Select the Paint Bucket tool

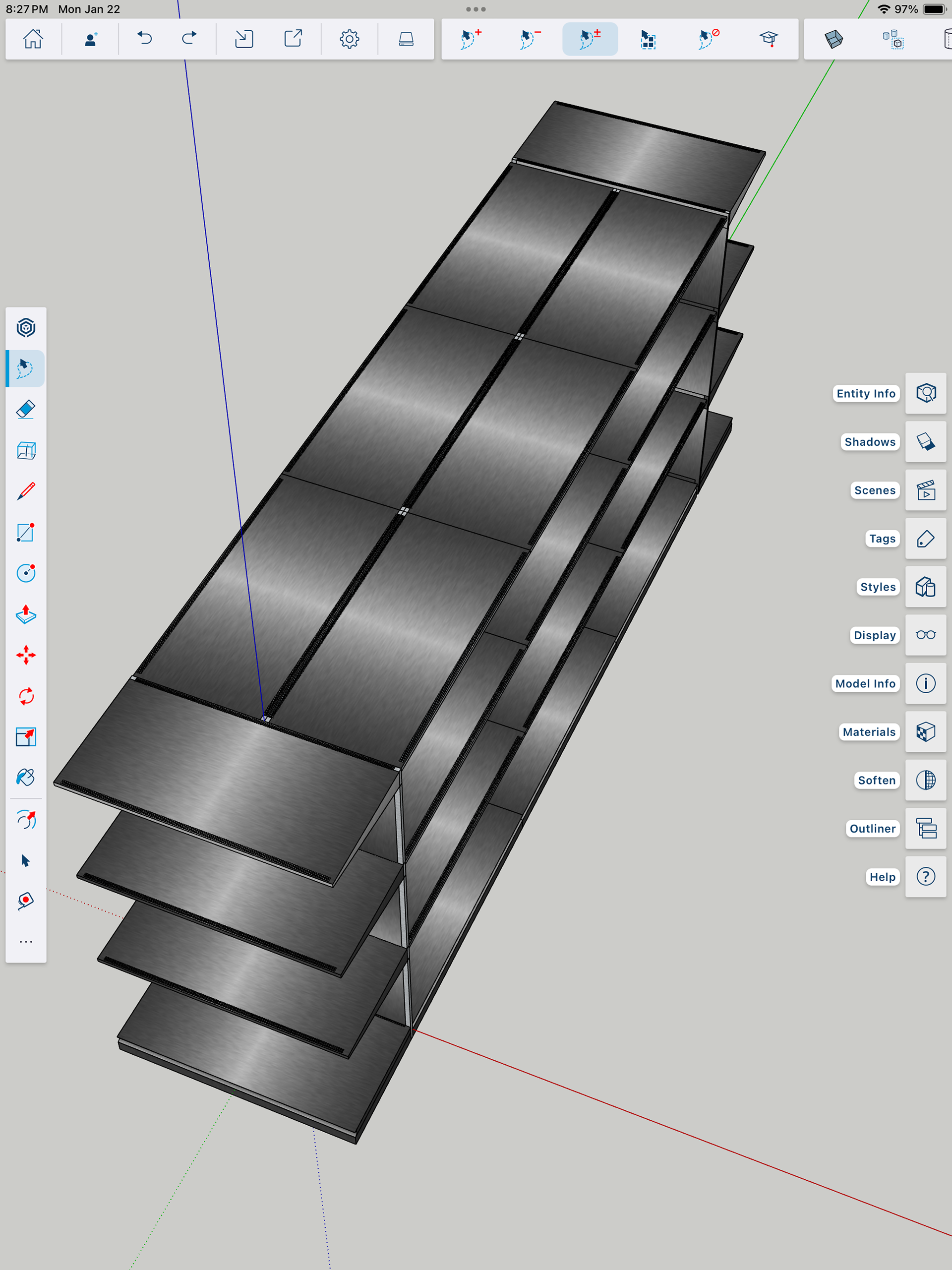click(26, 778)
